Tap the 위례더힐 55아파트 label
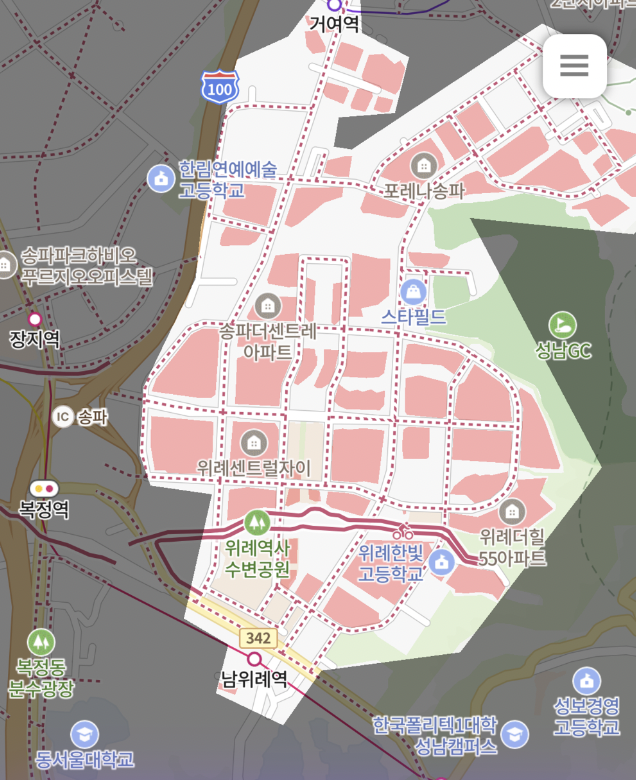Viewport: 636px width, 780px height. coord(512,547)
